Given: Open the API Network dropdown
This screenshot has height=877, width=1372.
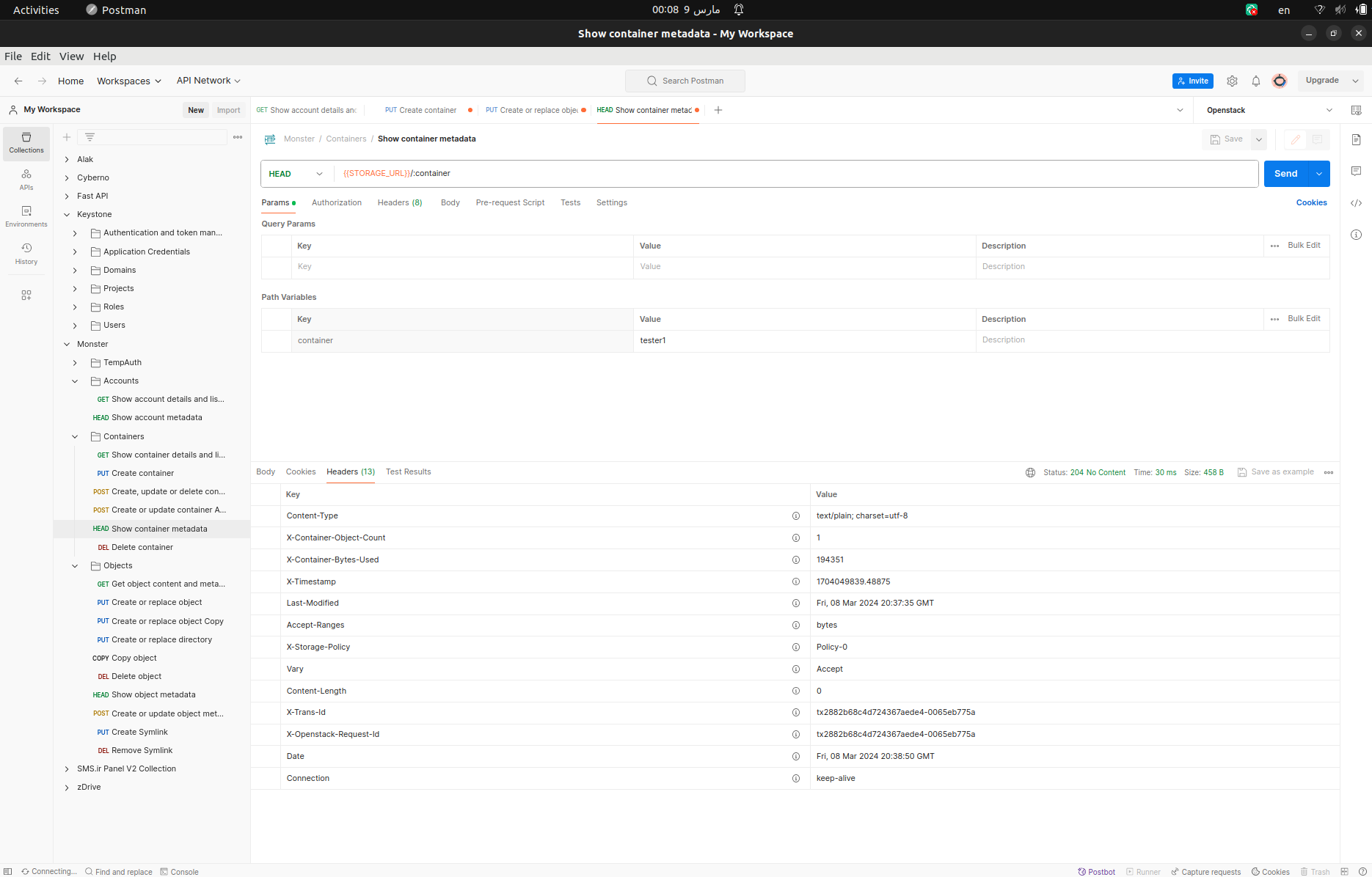Looking at the screenshot, I should [208, 81].
